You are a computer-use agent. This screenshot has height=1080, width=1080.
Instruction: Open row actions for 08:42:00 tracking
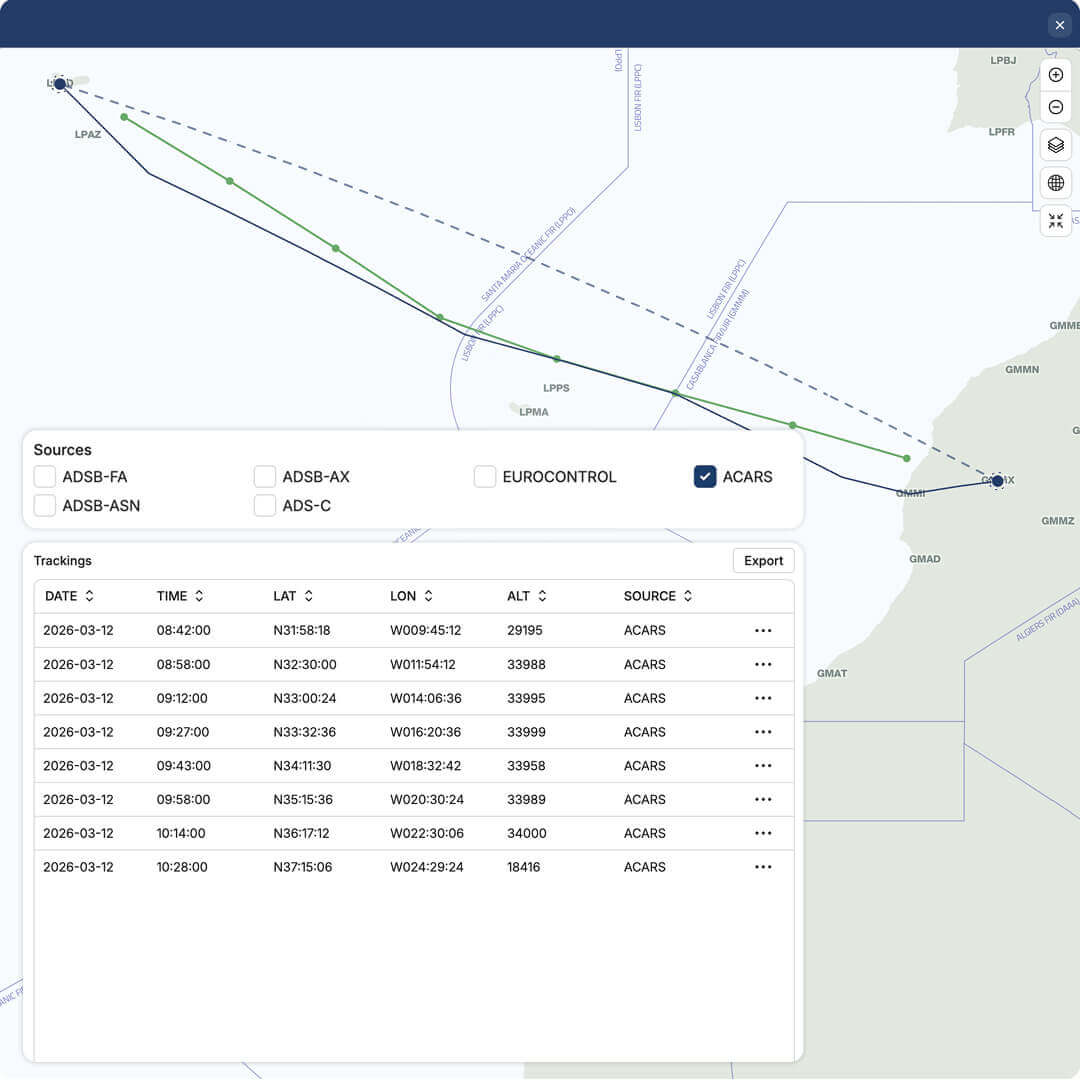(762, 630)
